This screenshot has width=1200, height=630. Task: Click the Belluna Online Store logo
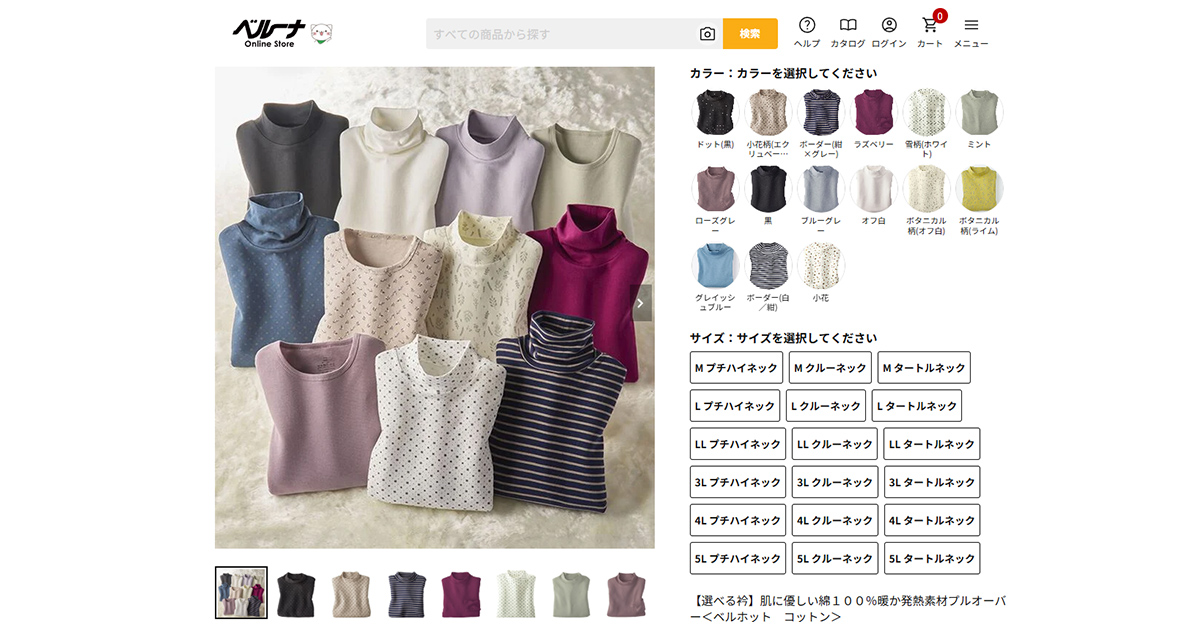pyautogui.click(x=282, y=33)
